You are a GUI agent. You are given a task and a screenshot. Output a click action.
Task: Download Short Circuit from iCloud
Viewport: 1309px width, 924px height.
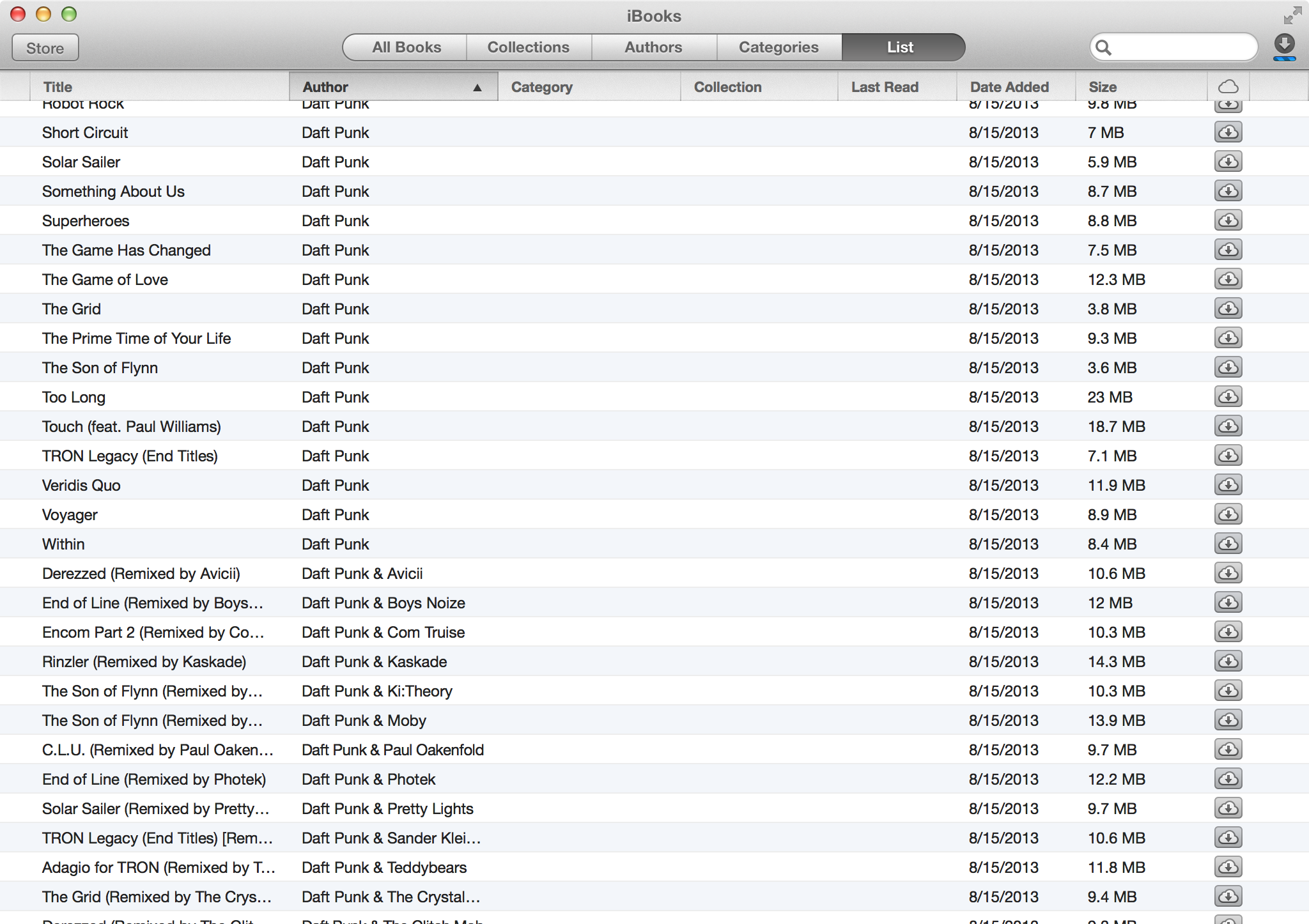tap(1228, 132)
